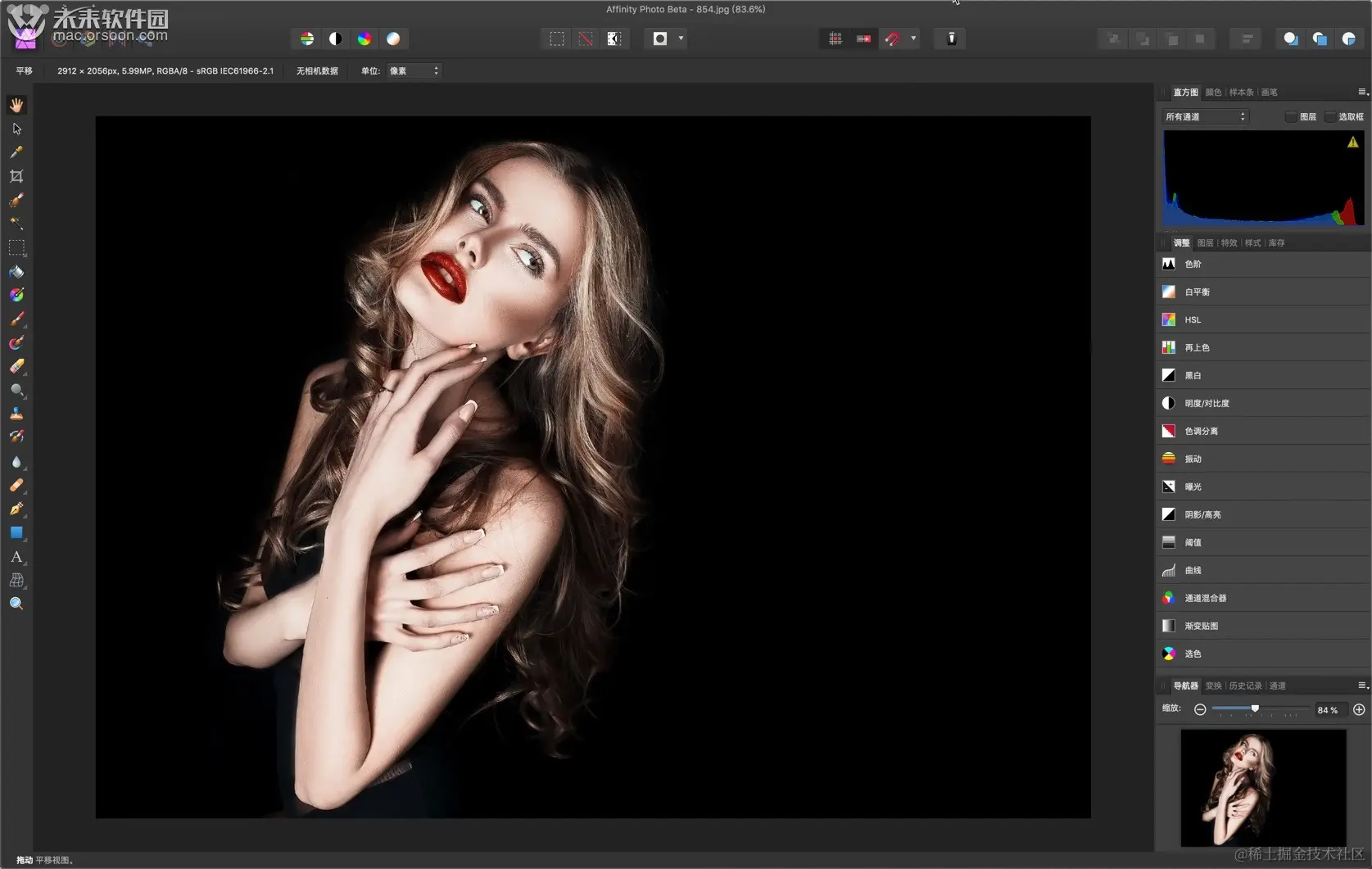
Task: Expand the snapping options dropdown arrow
Action: [913, 38]
